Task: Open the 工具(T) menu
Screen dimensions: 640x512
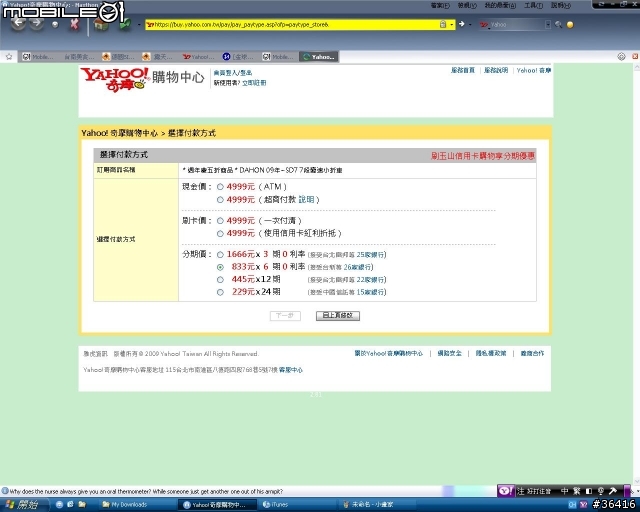Action: pos(533,5)
